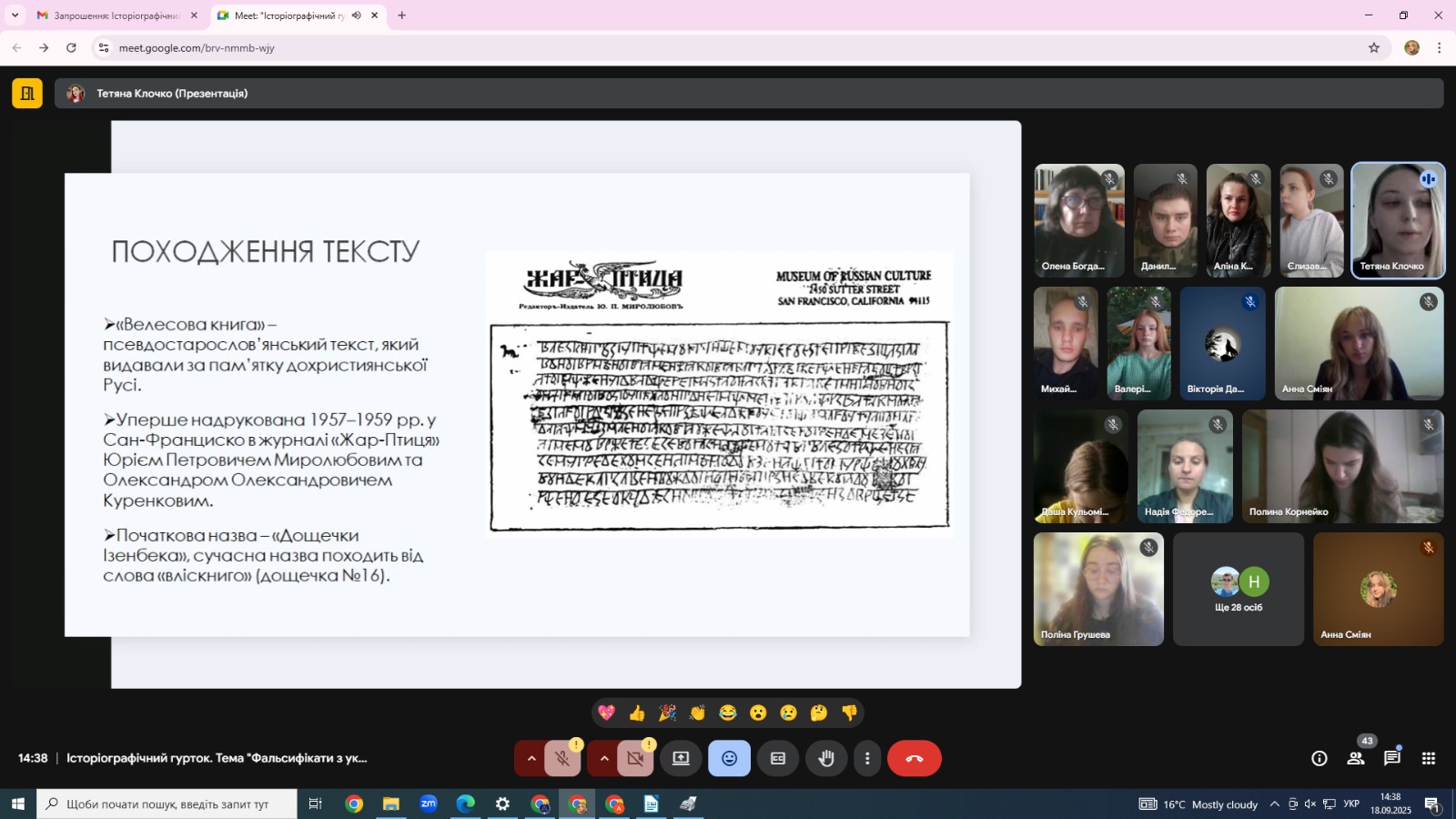Close the emoji reactions panel button
1456x819 pixels.
(x=729, y=759)
